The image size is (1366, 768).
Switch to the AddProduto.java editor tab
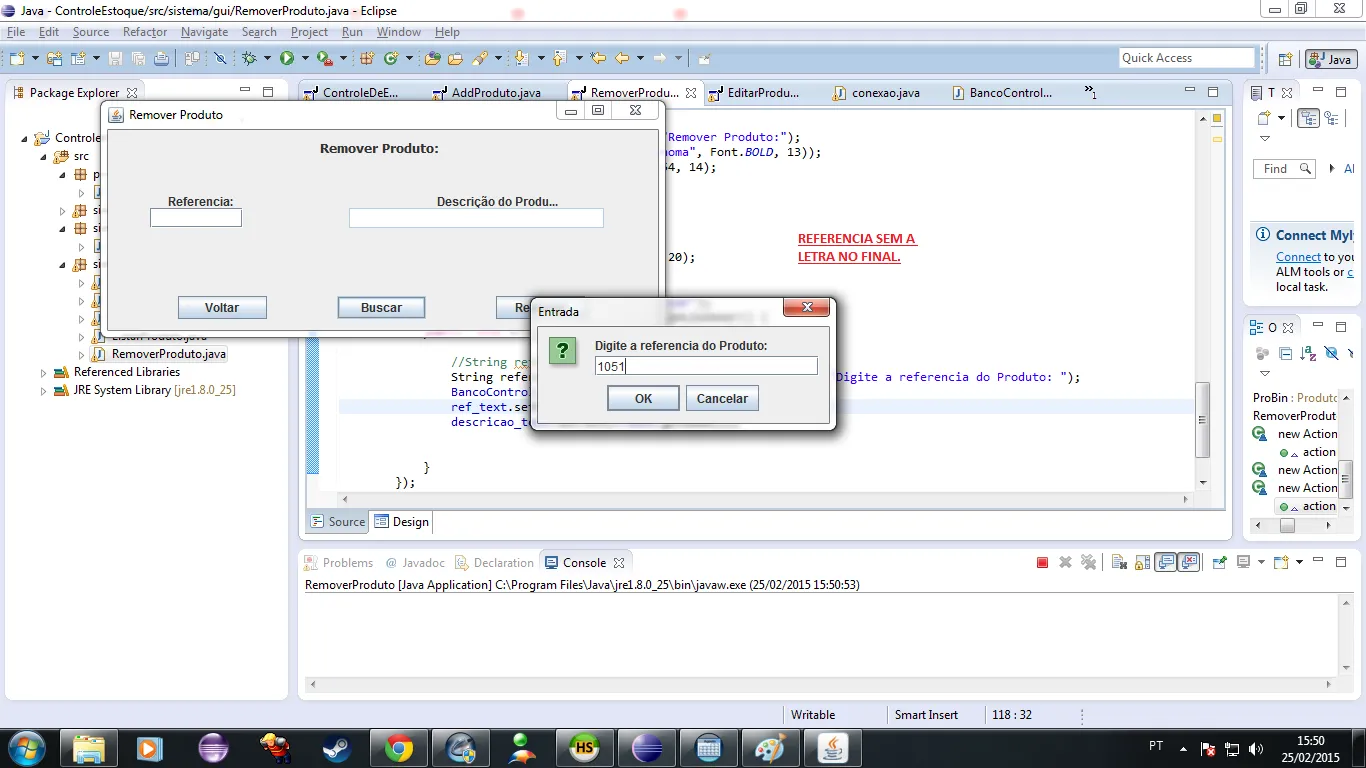pyautogui.click(x=495, y=93)
